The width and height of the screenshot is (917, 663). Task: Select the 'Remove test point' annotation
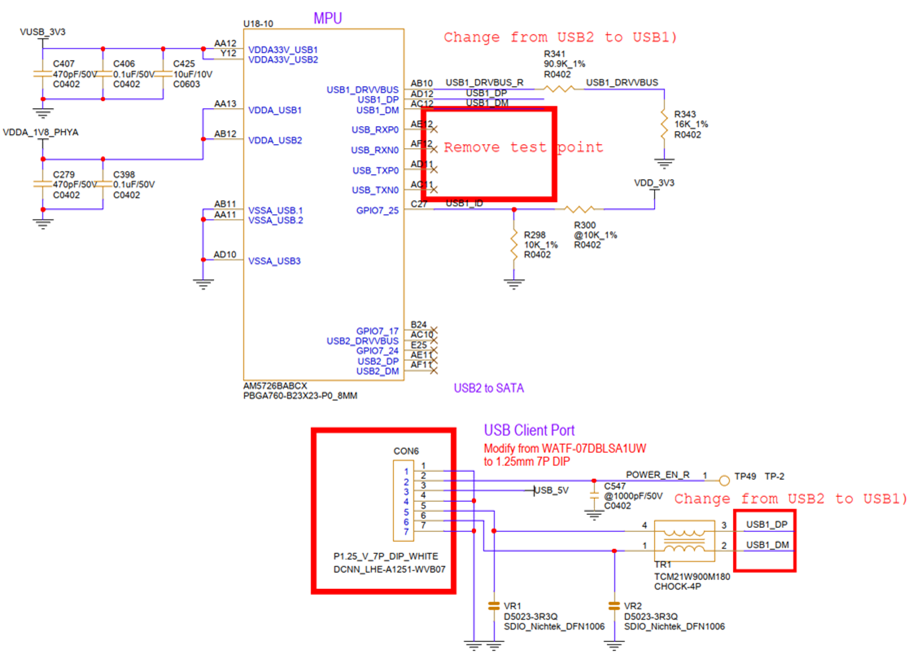click(x=523, y=147)
